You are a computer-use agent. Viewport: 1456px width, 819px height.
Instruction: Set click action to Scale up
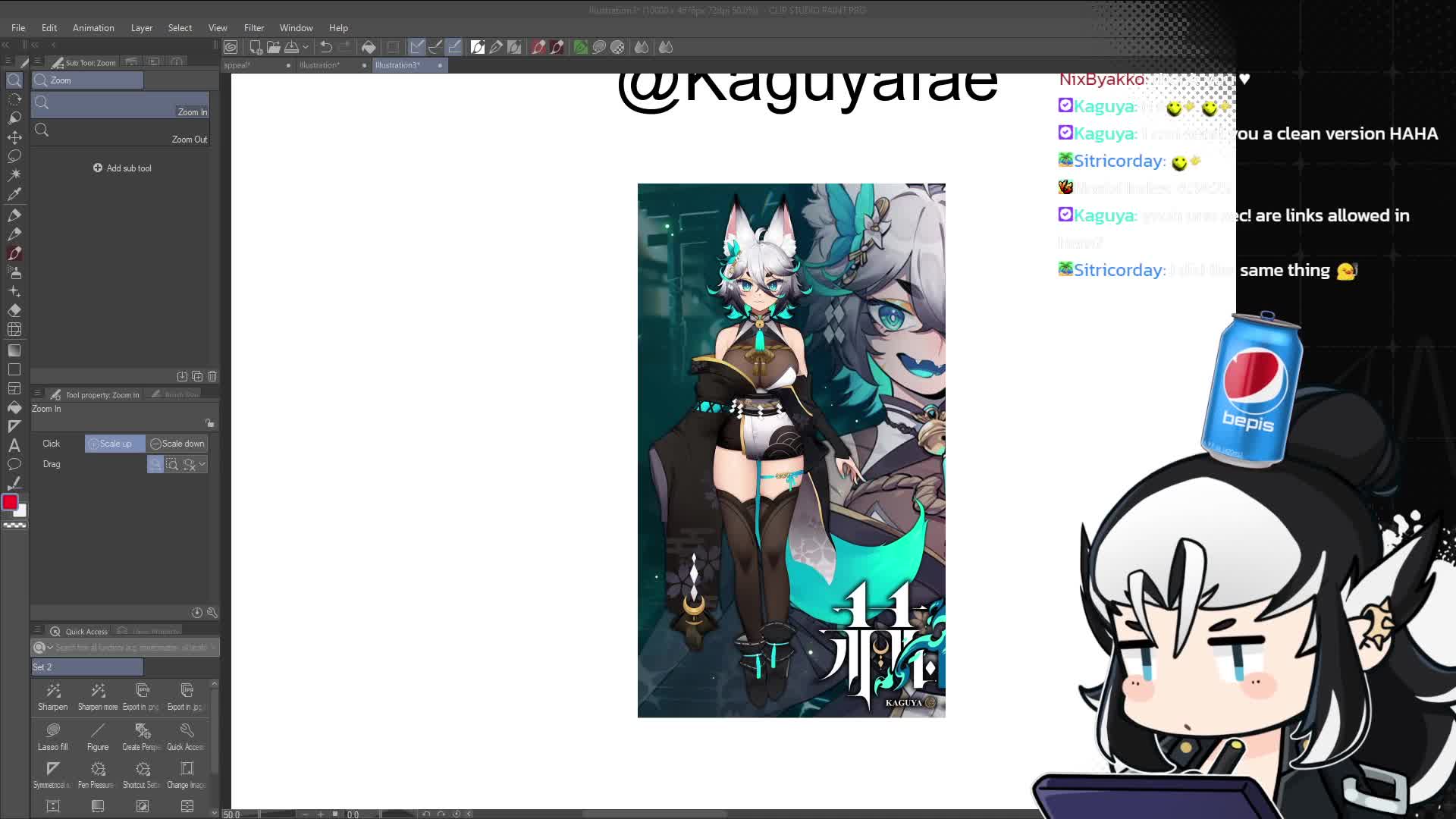[x=115, y=444]
